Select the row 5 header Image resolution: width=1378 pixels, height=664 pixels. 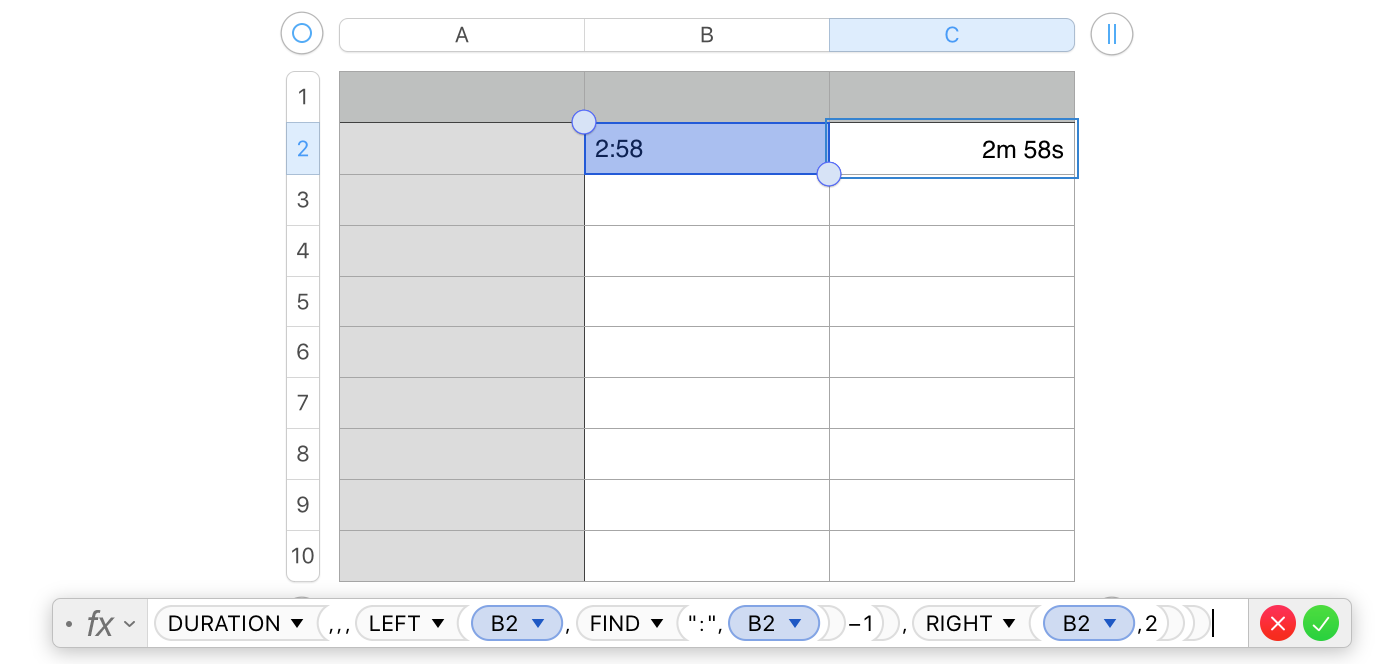(x=303, y=301)
